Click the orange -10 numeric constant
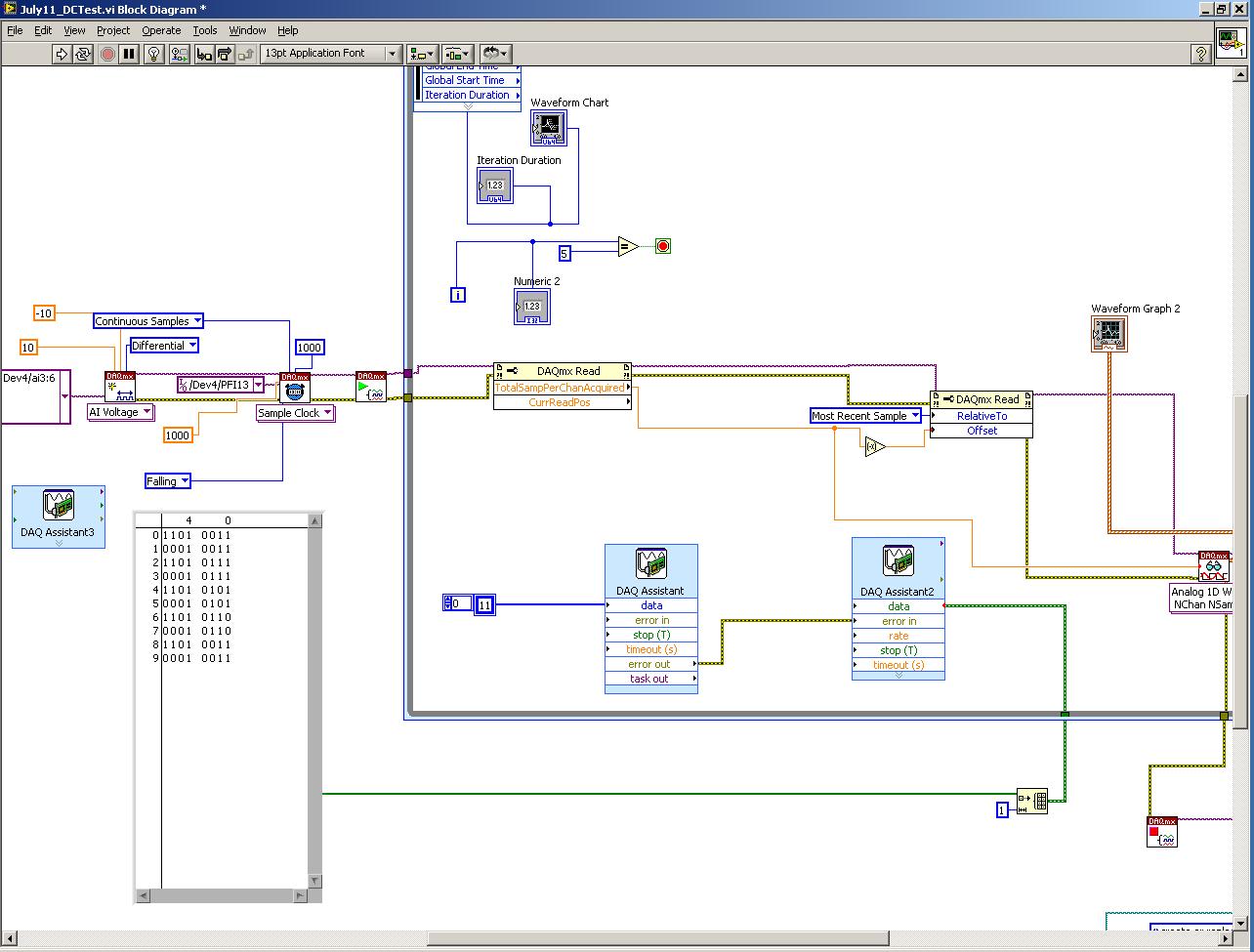 click(44, 313)
